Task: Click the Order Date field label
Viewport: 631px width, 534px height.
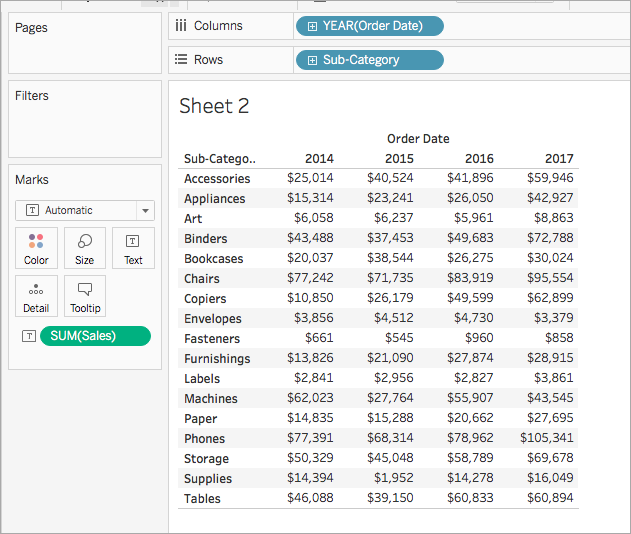Action: click(418, 139)
